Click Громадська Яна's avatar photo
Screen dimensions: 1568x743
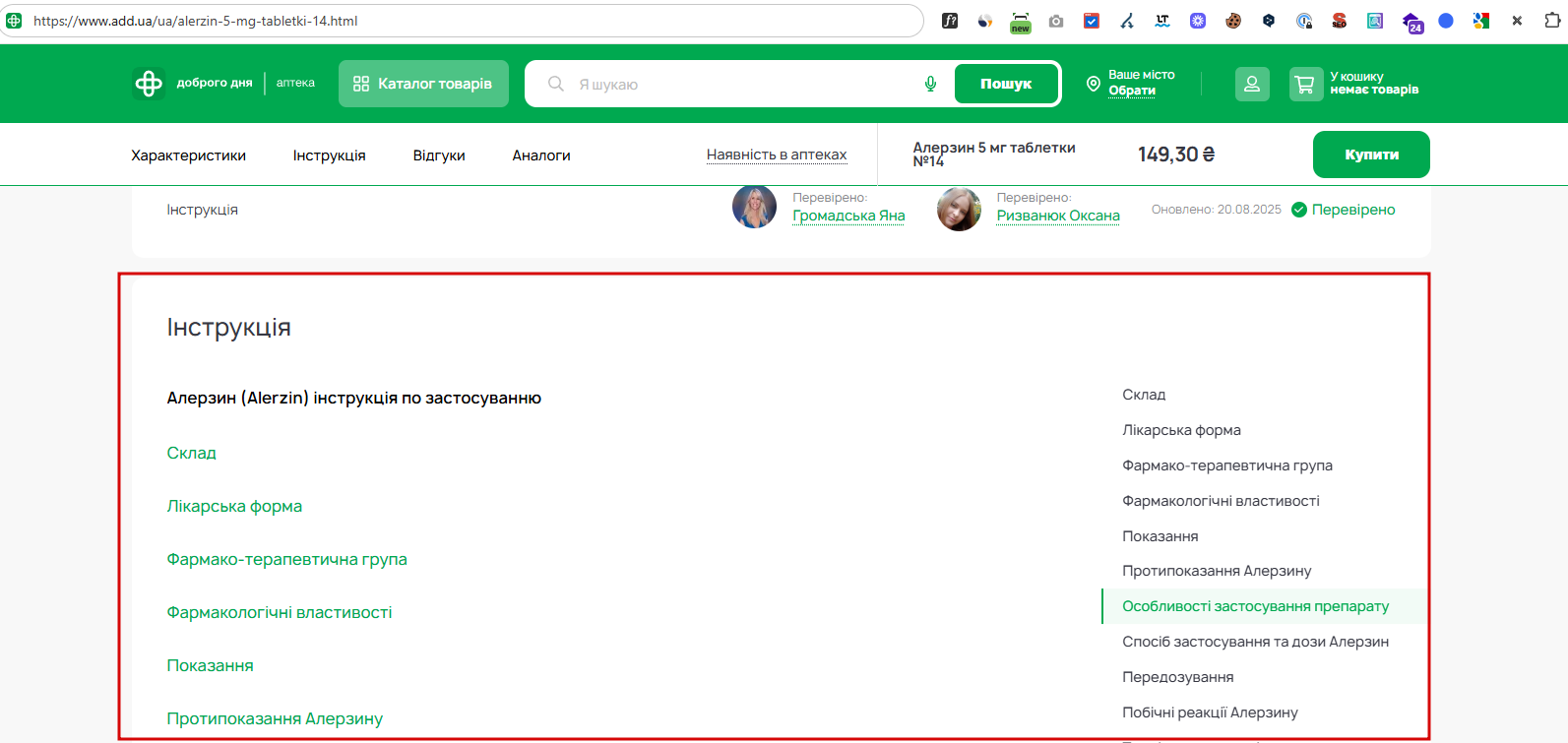click(755, 207)
